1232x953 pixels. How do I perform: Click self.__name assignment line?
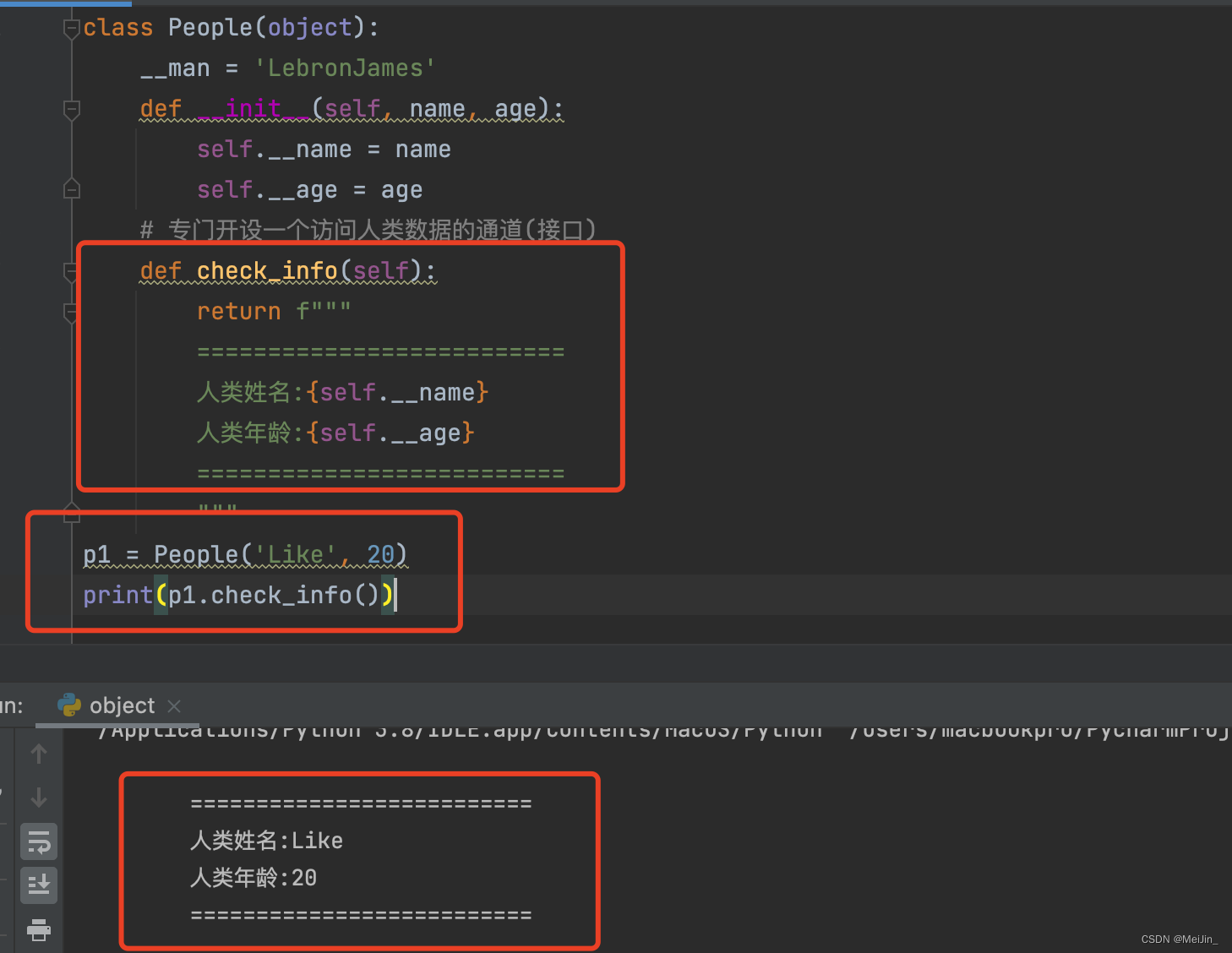click(324, 150)
